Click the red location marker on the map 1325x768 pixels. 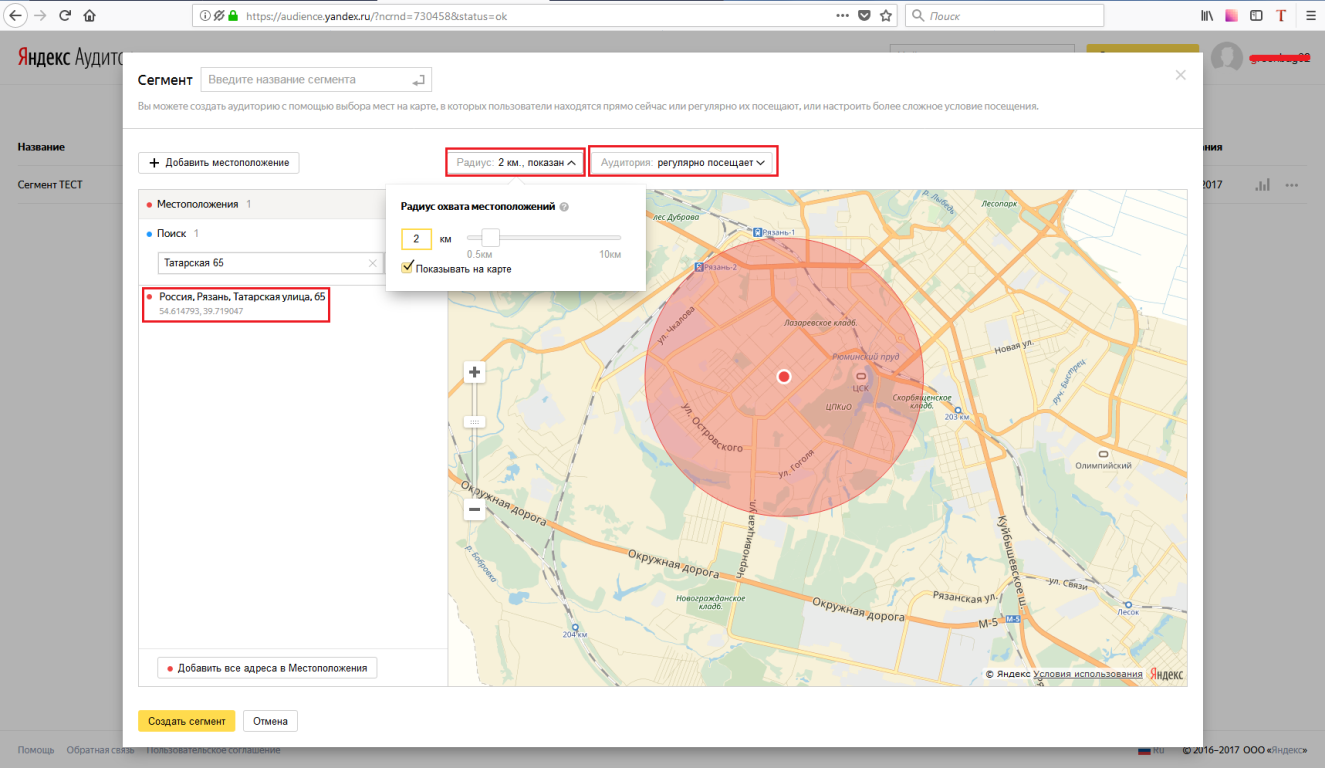coord(784,376)
